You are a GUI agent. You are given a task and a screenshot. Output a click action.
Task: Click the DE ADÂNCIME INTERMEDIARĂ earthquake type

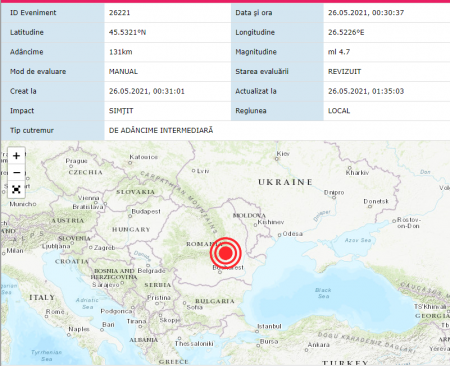(161, 130)
